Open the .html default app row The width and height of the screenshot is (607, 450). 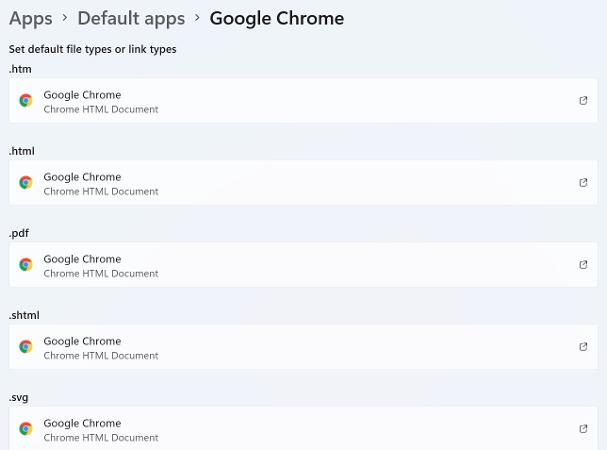pos(303,183)
